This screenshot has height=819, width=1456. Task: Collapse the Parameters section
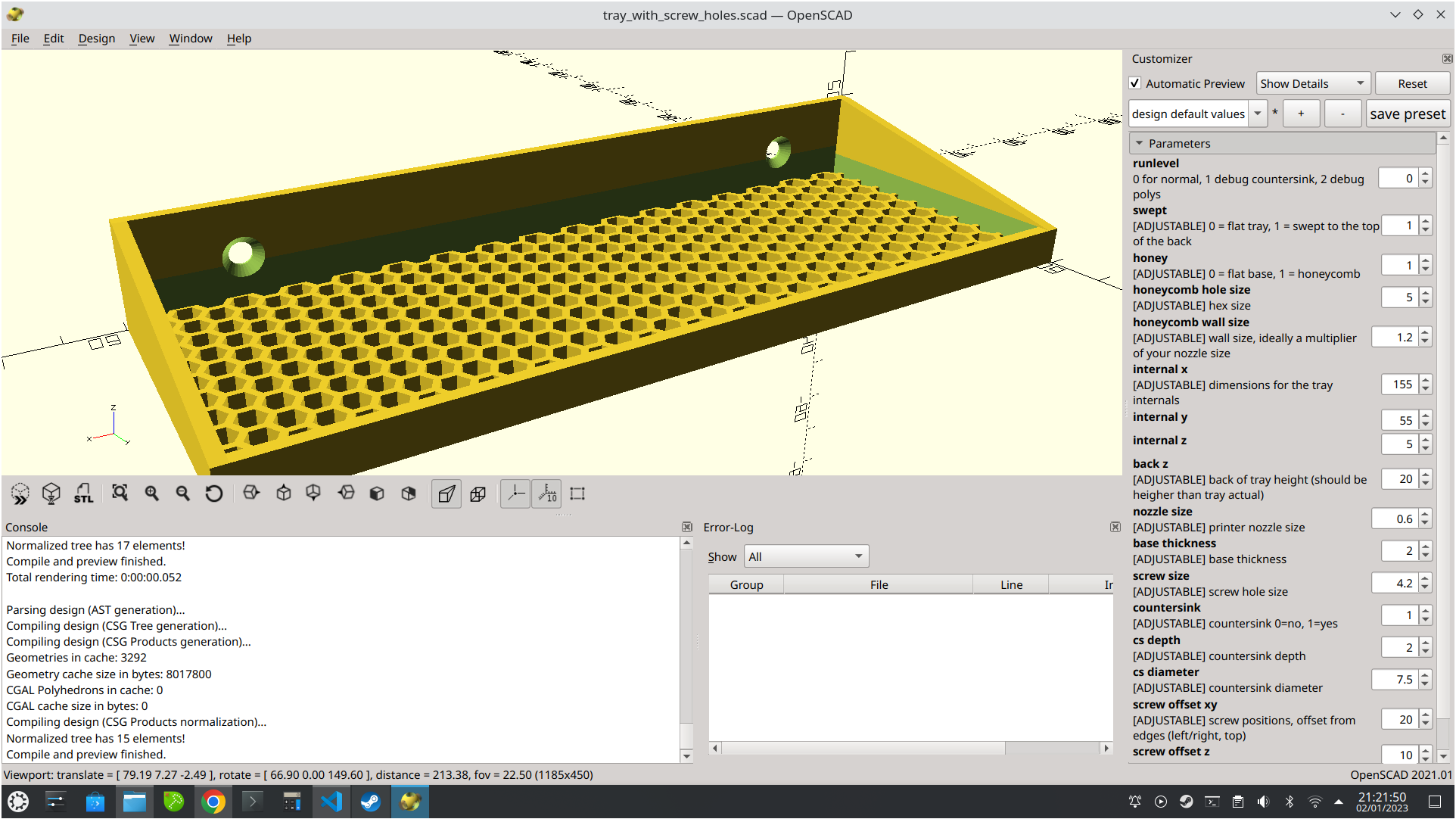tap(1140, 142)
